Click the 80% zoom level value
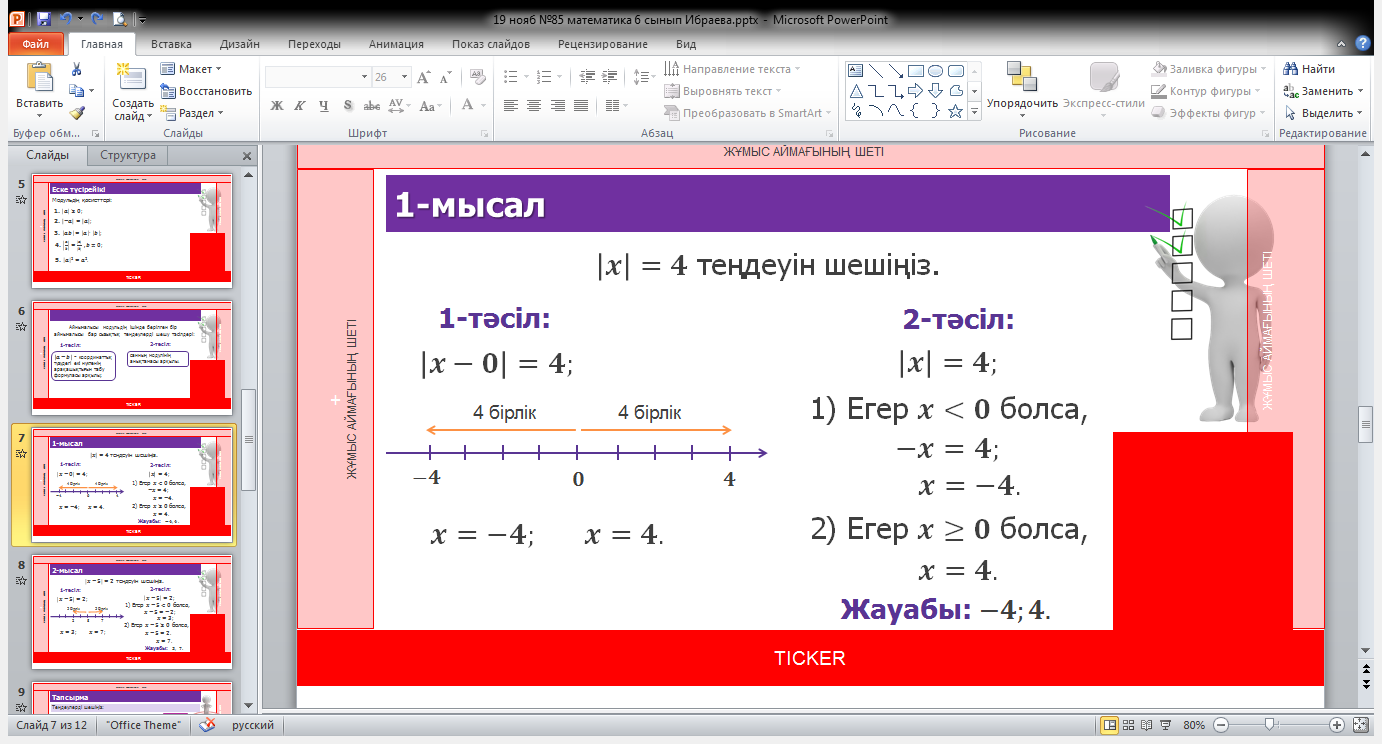Image resolution: width=1382 pixels, height=744 pixels. pos(1194,725)
